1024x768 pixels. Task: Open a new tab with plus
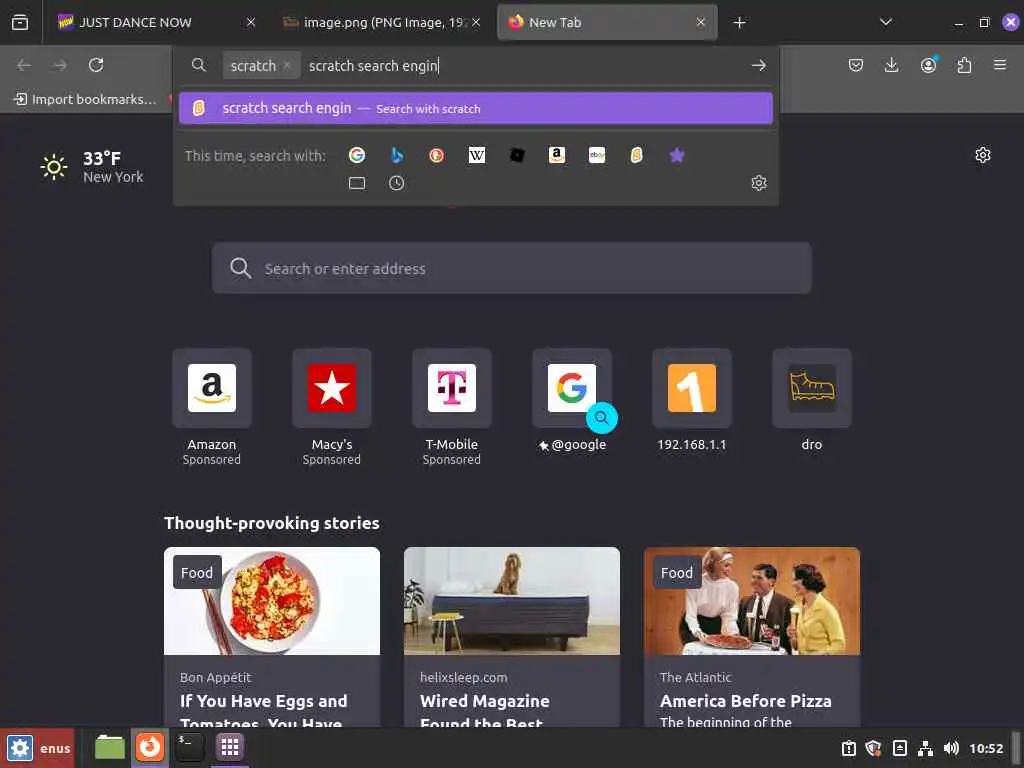(x=739, y=23)
